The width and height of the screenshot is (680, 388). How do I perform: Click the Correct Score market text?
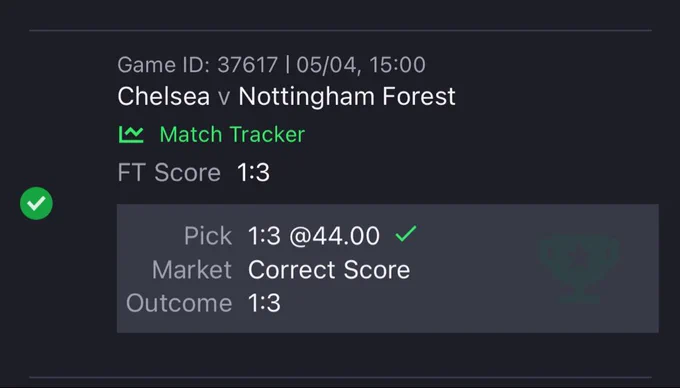point(329,270)
